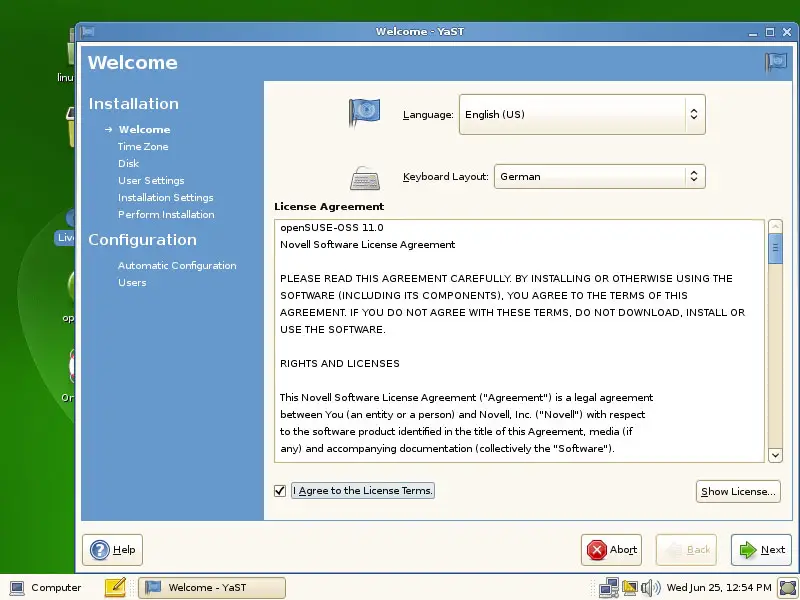Viewport: 800px width, 600px height.
Task: Open the window menu icon in the title bar
Action: (x=88, y=32)
